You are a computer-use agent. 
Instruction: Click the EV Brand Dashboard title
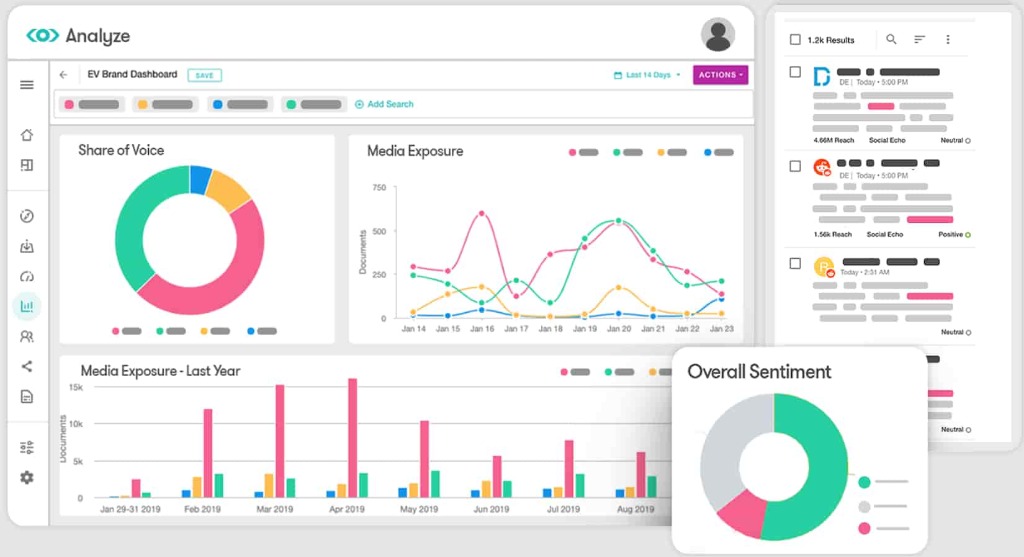click(x=132, y=74)
